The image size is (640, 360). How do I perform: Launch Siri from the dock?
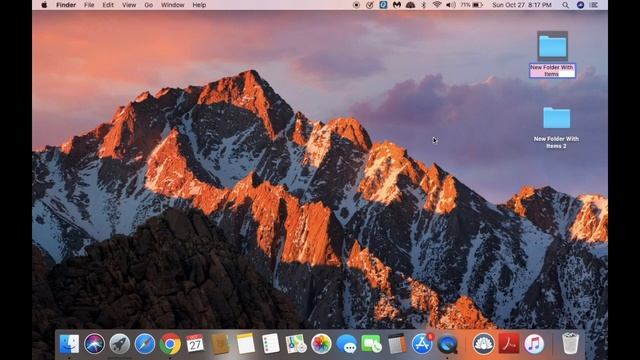point(94,344)
